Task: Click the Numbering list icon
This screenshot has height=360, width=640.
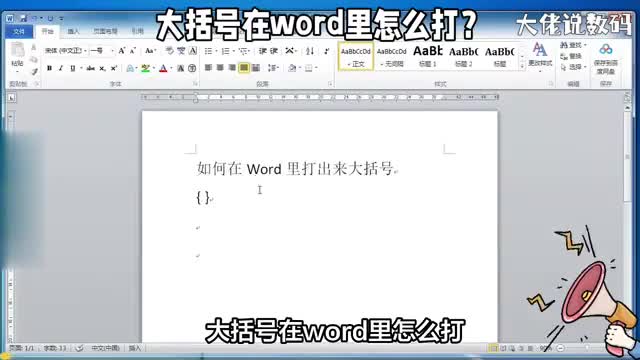Action: (x=225, y=51)
